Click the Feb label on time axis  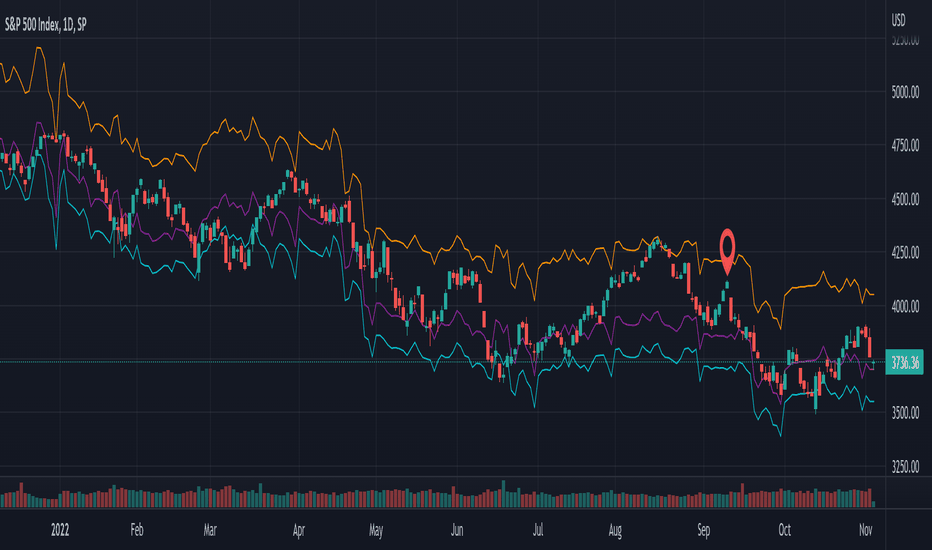coord(137,529)
